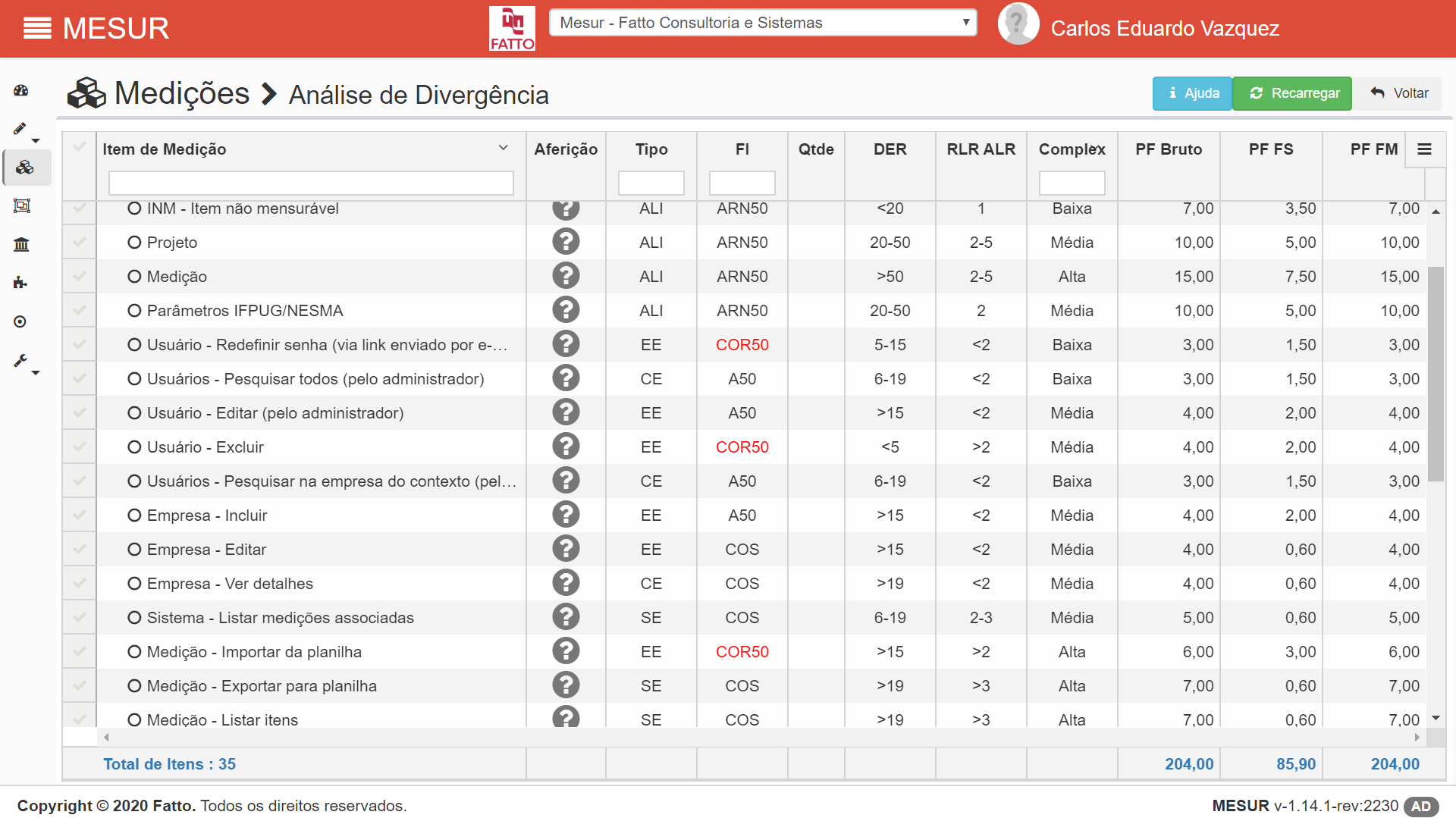Click the scroll down arrow of table

point(1436,717)
